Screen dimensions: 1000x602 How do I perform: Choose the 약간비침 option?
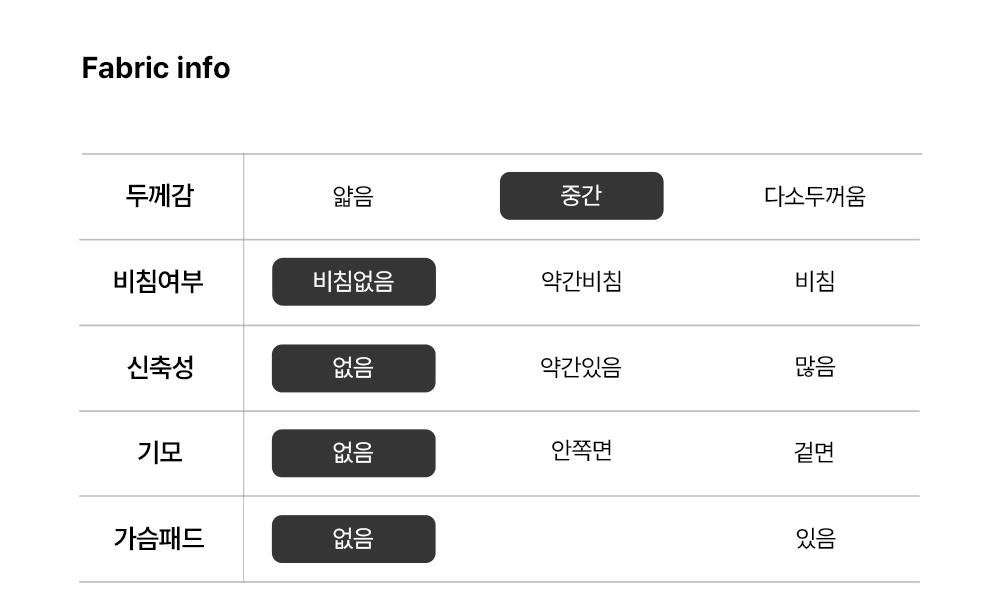[x=581, y=282]
